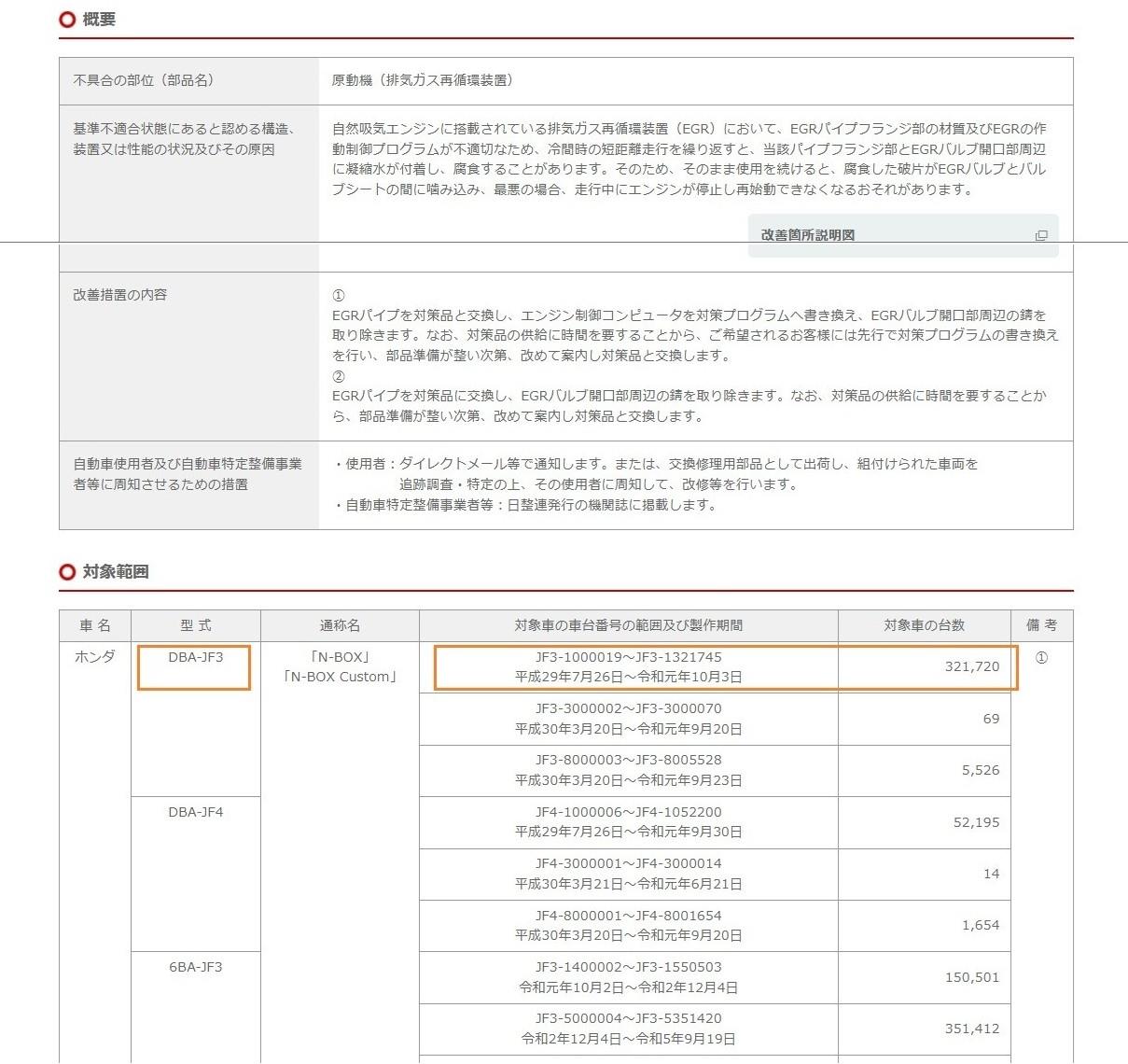
Task: Click vehicle count 321,720
Action: click(972, 666)
